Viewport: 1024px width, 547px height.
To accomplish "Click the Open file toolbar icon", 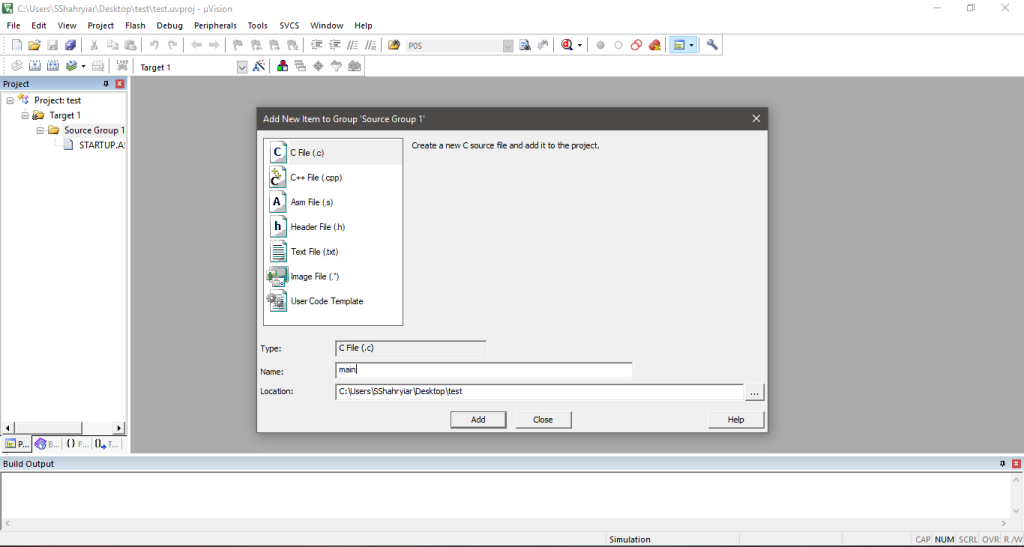I will pos(34,45).
